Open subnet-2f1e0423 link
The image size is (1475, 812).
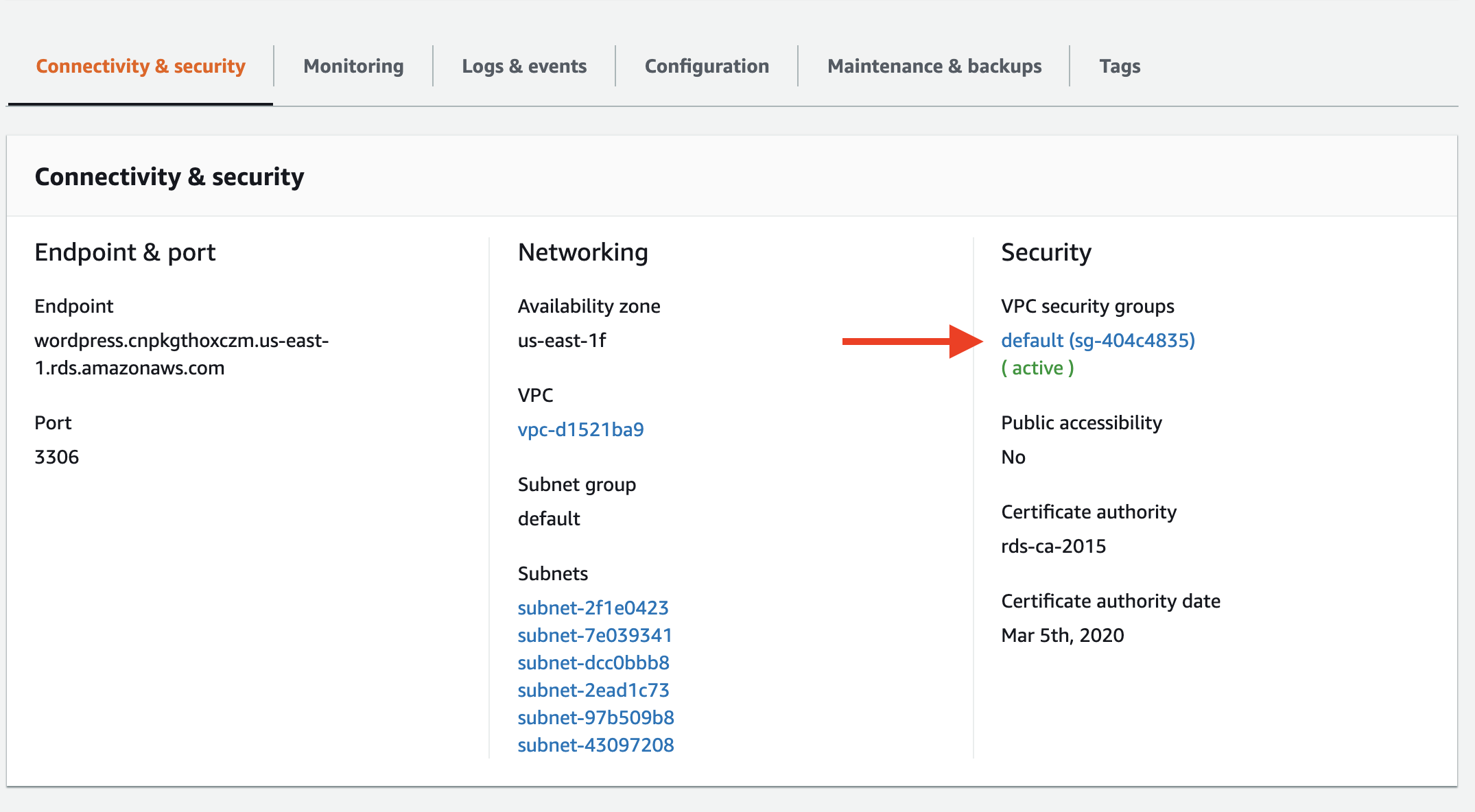[x=593, y=608]
